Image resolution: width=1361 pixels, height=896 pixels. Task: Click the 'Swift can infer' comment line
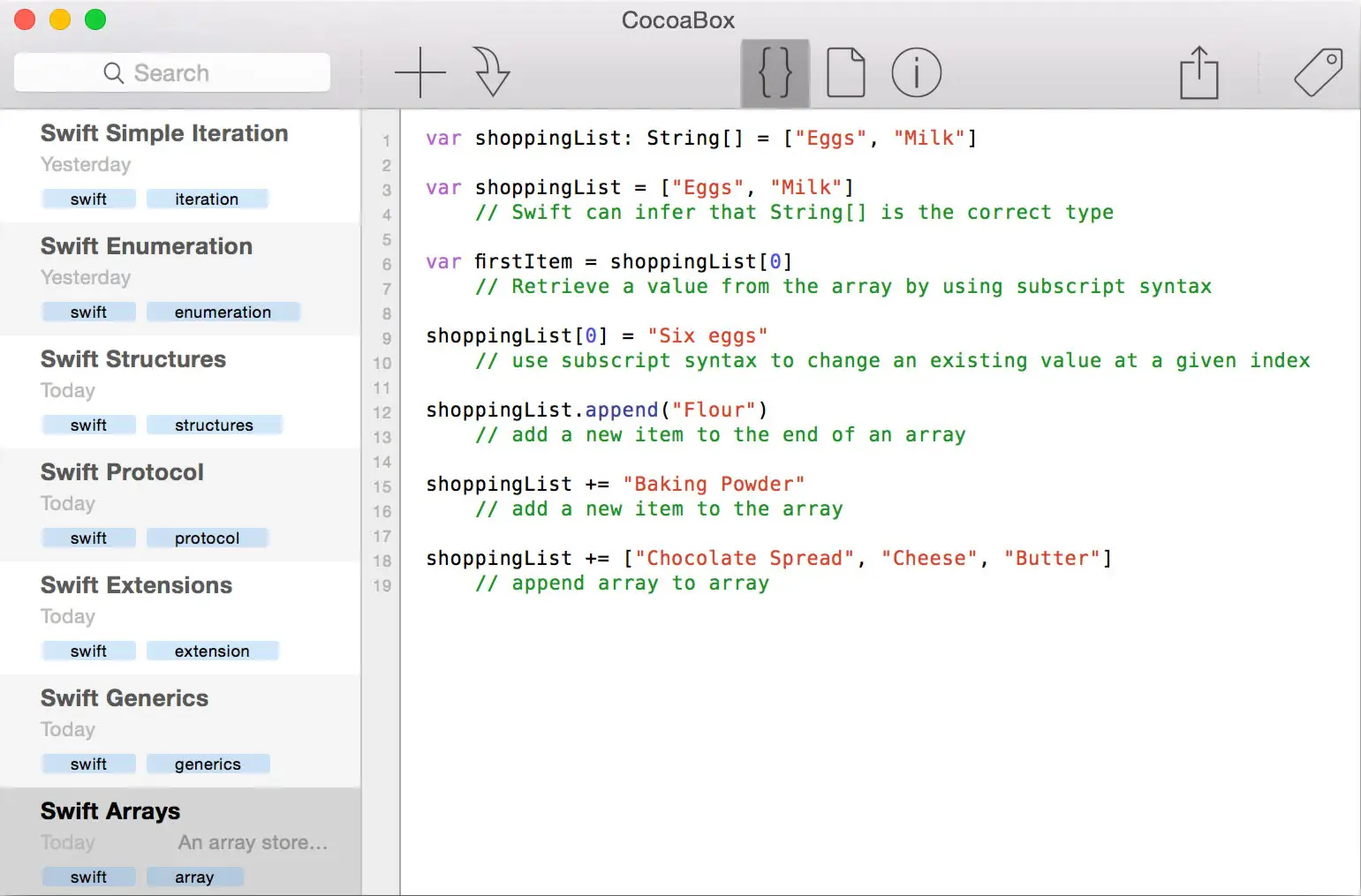coord(795,213)
